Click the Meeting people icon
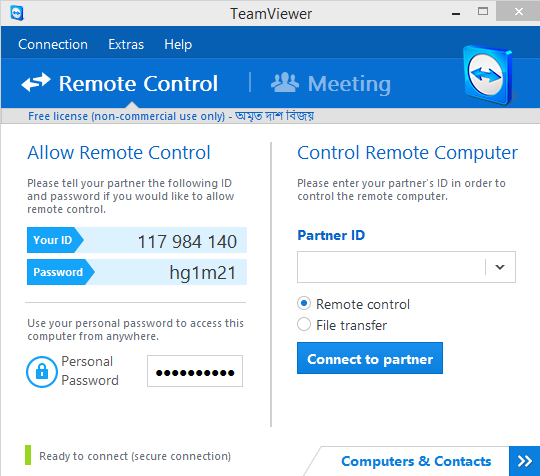The image size is (540, 476). point(285,82)
